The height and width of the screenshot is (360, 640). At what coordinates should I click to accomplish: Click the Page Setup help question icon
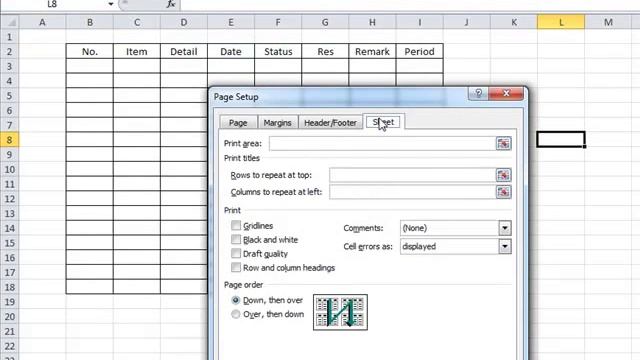(478, 93)
